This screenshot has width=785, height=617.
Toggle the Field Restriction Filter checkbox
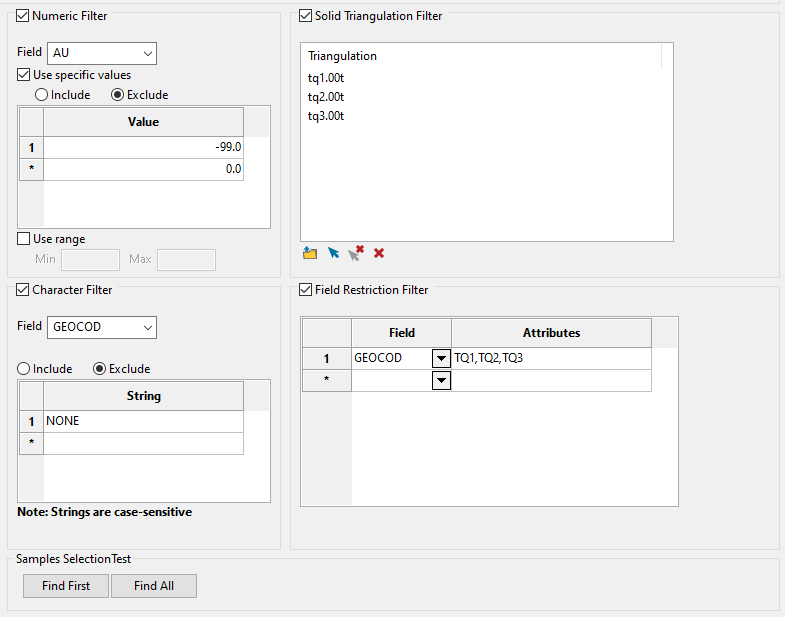click(306, 290)
